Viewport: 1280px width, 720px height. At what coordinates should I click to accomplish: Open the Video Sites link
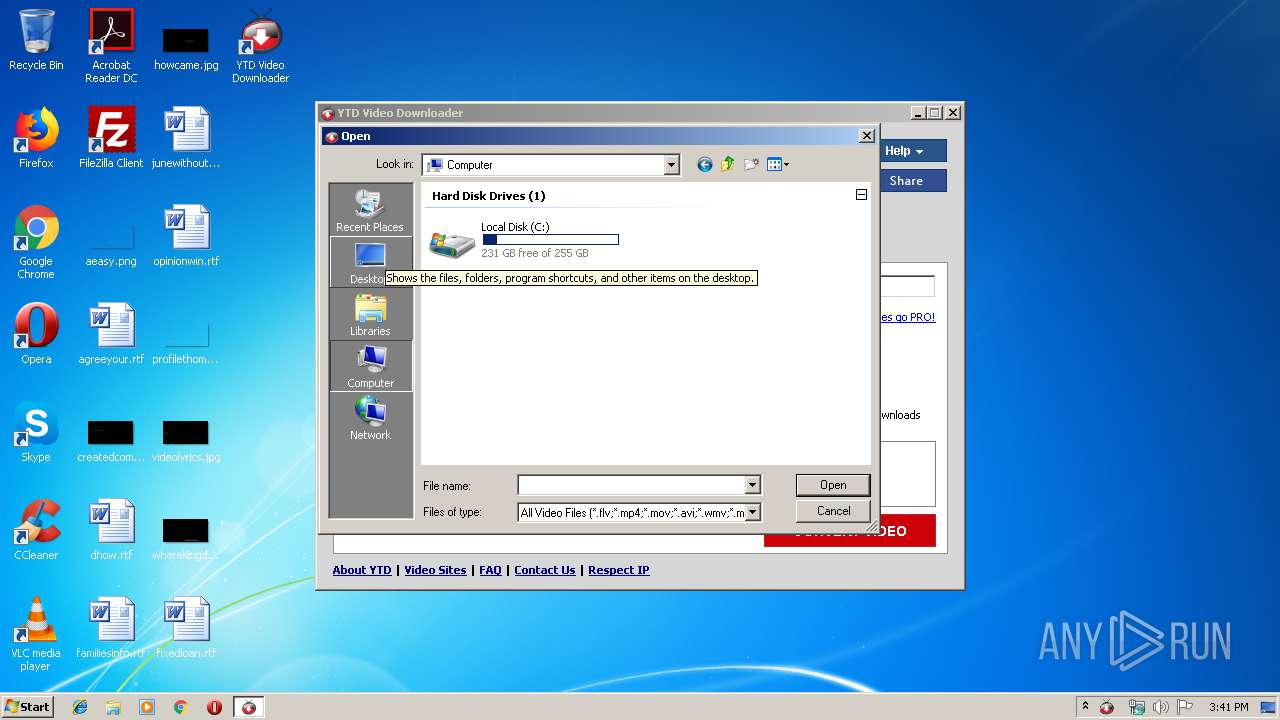[x=435, y=570]
